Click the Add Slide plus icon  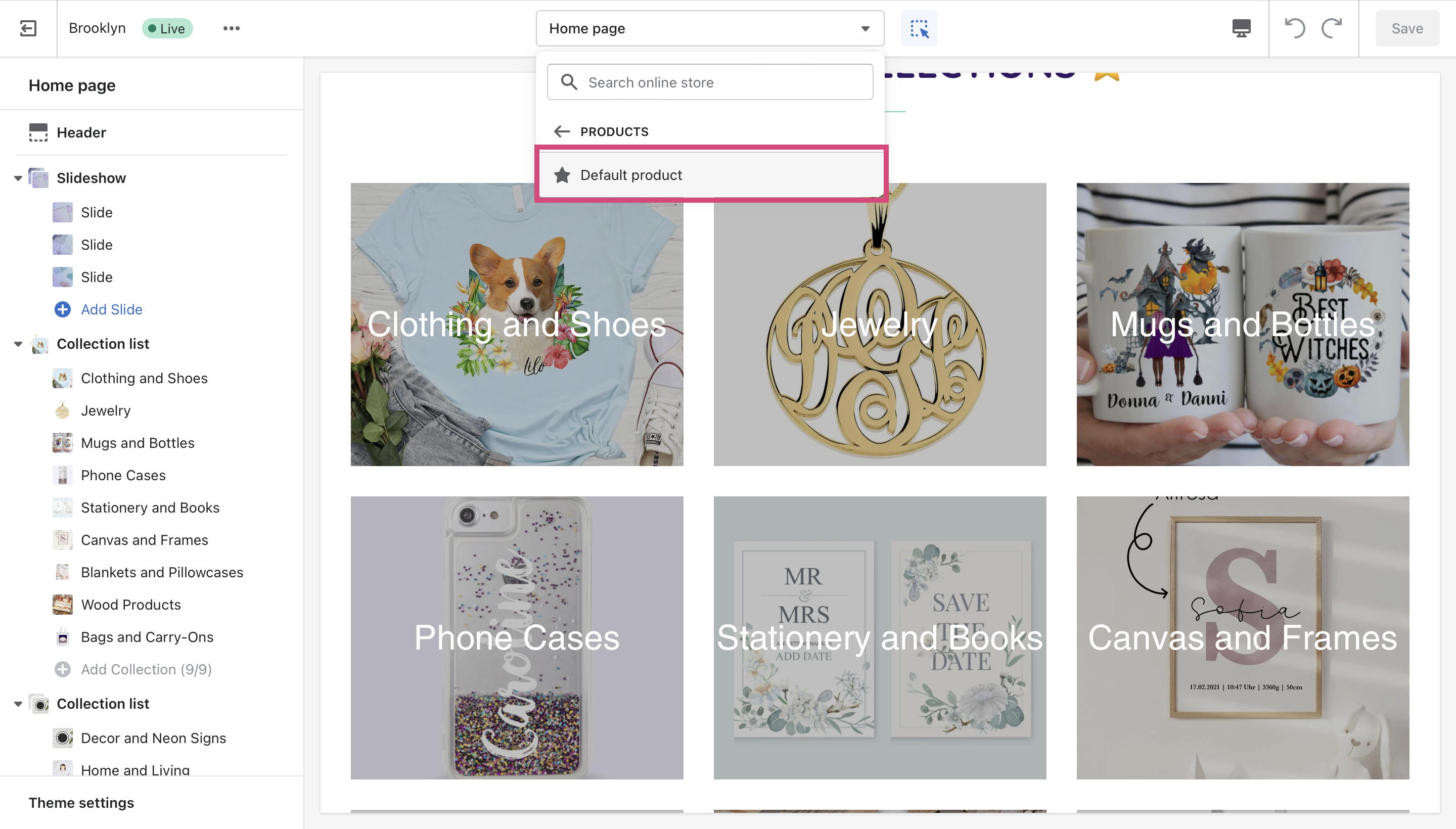tap(63, 309)
